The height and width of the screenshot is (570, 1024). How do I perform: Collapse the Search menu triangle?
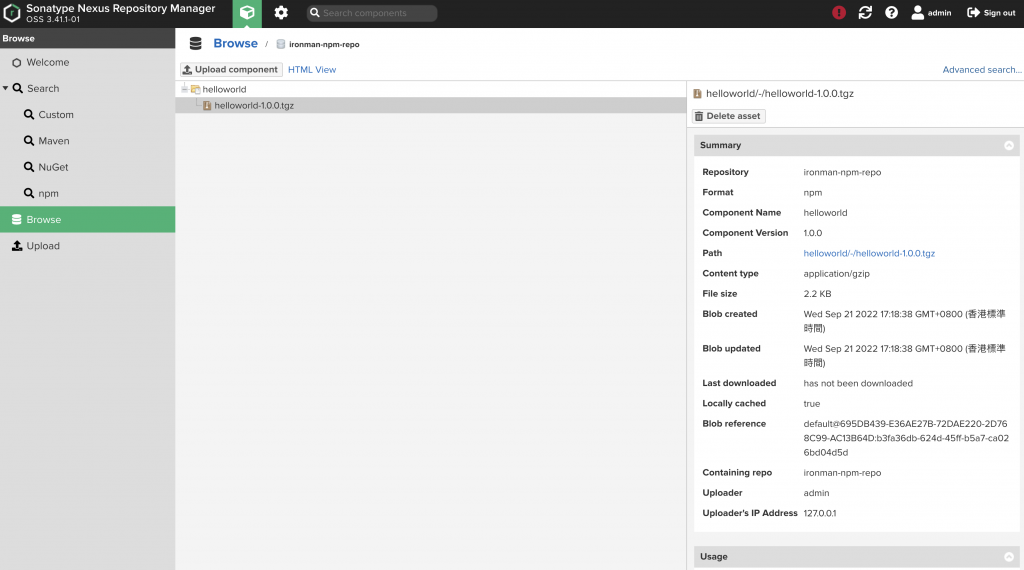[x=5, y=88]
